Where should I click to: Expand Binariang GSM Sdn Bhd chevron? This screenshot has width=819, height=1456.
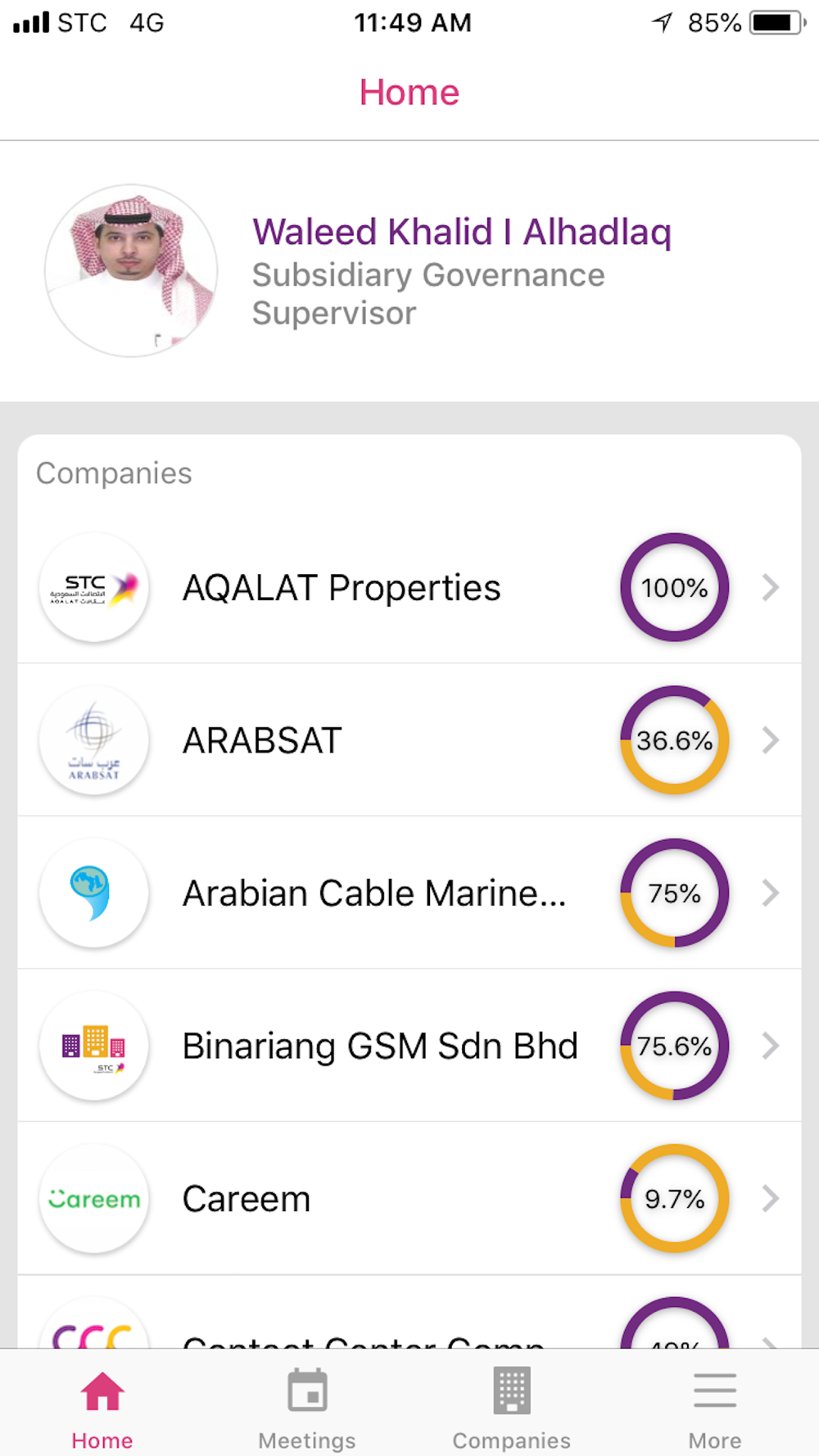point(770,1046)
